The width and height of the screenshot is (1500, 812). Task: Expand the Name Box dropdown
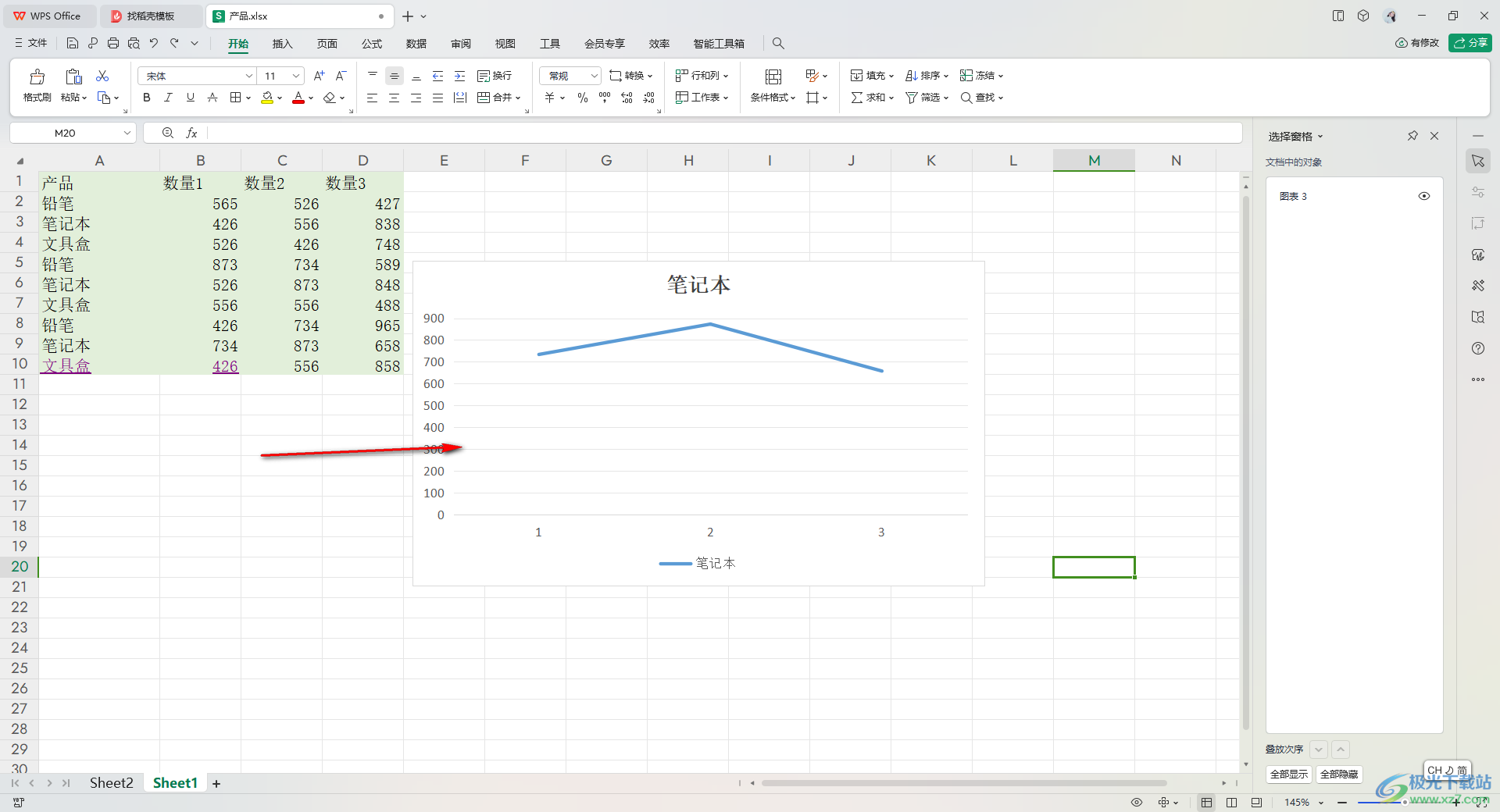(x=127, y=134)
